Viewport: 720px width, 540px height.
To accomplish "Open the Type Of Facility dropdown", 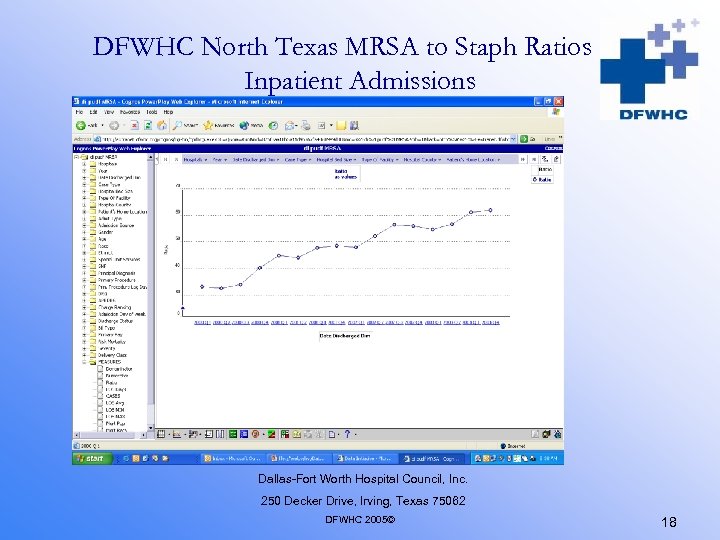I will click(x=380, y=159).
